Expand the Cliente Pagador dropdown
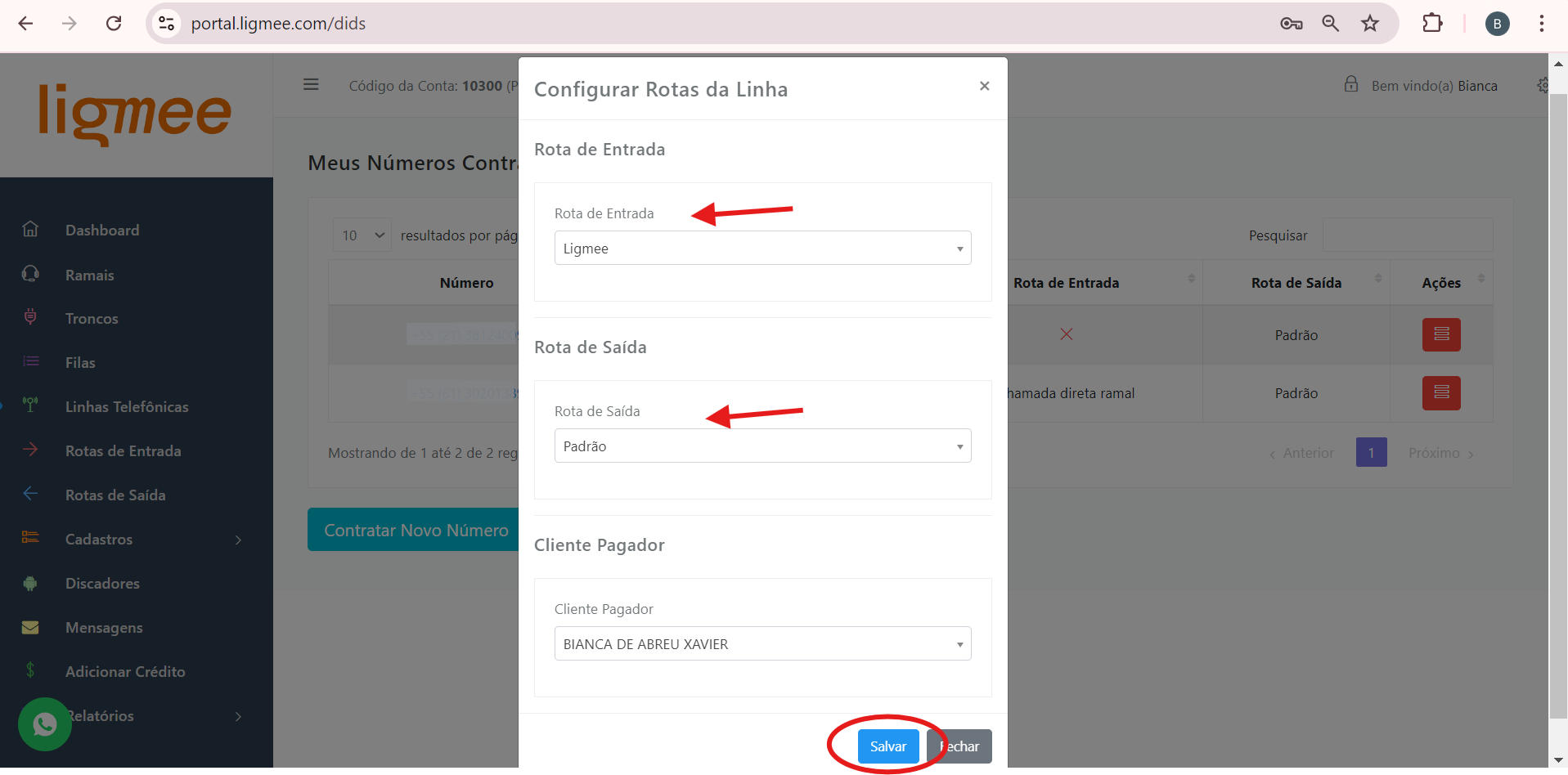This screenshot has width=1568, height=775. pyautogui.click(x=762, y=644)
